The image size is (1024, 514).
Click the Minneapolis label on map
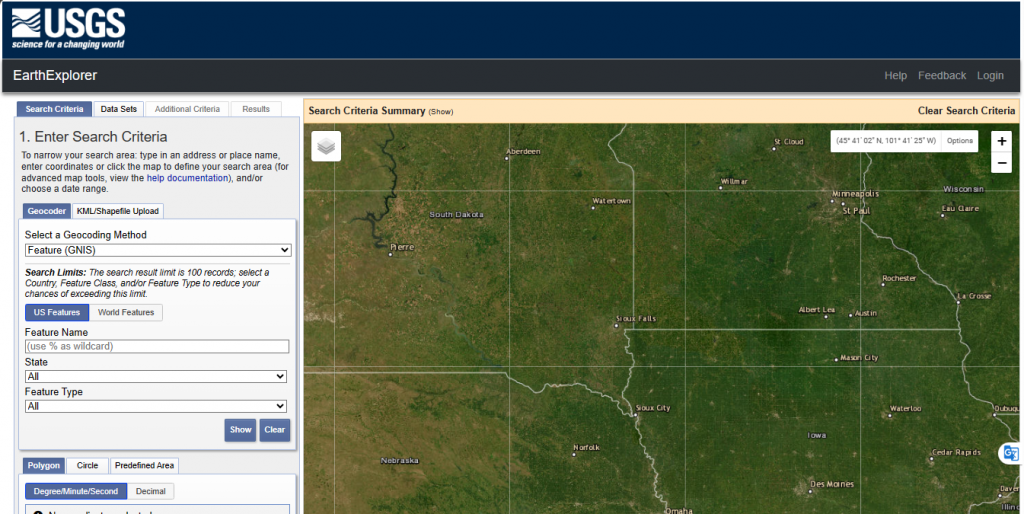coord(856,194)
